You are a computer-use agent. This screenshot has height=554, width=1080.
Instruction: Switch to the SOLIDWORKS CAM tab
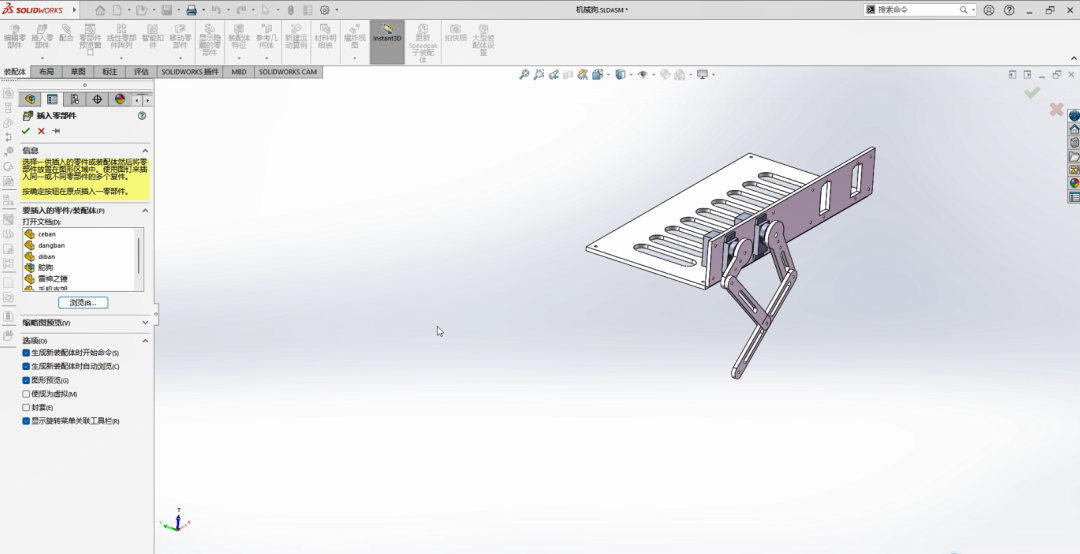pyautogui.click(x=288, y=72)
